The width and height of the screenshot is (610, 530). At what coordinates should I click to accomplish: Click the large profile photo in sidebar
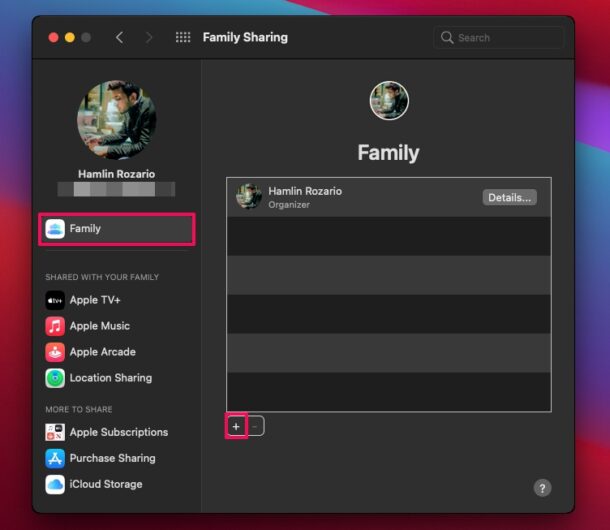click(x=117, y=120)
